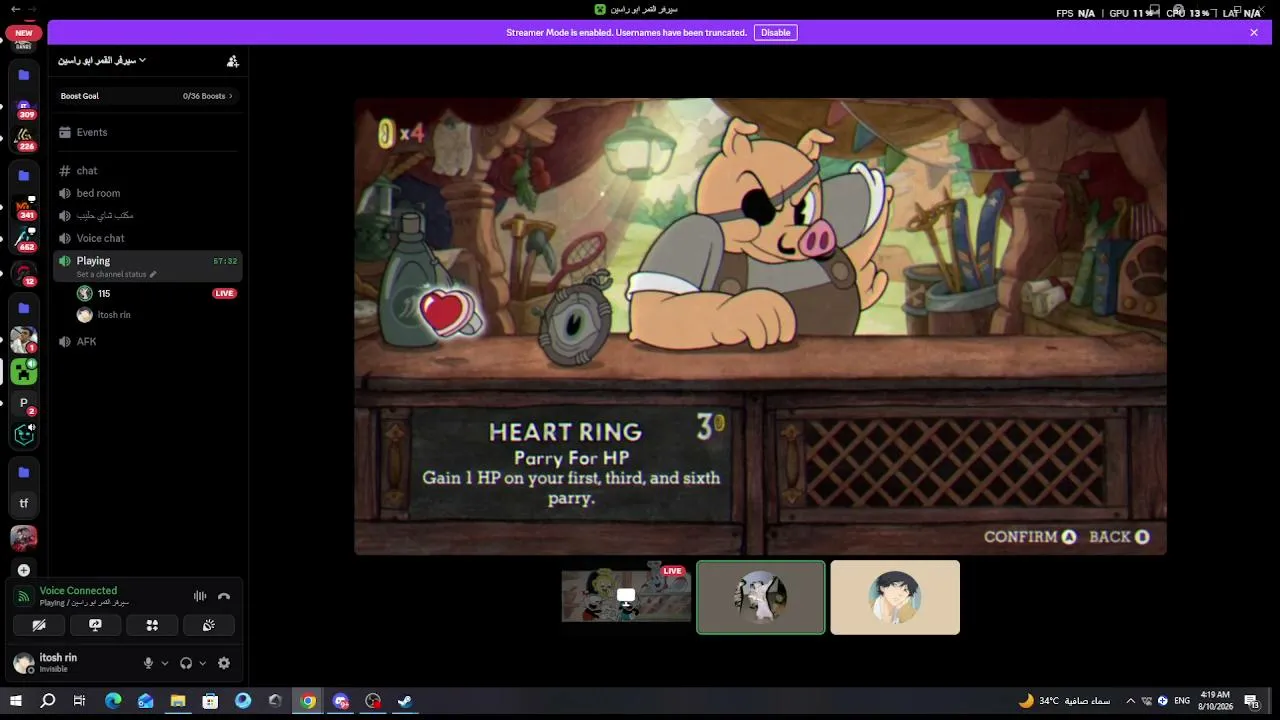Switch the ENG input language
Viewport: 1280px width, 720px height.
coord(1181,701)
